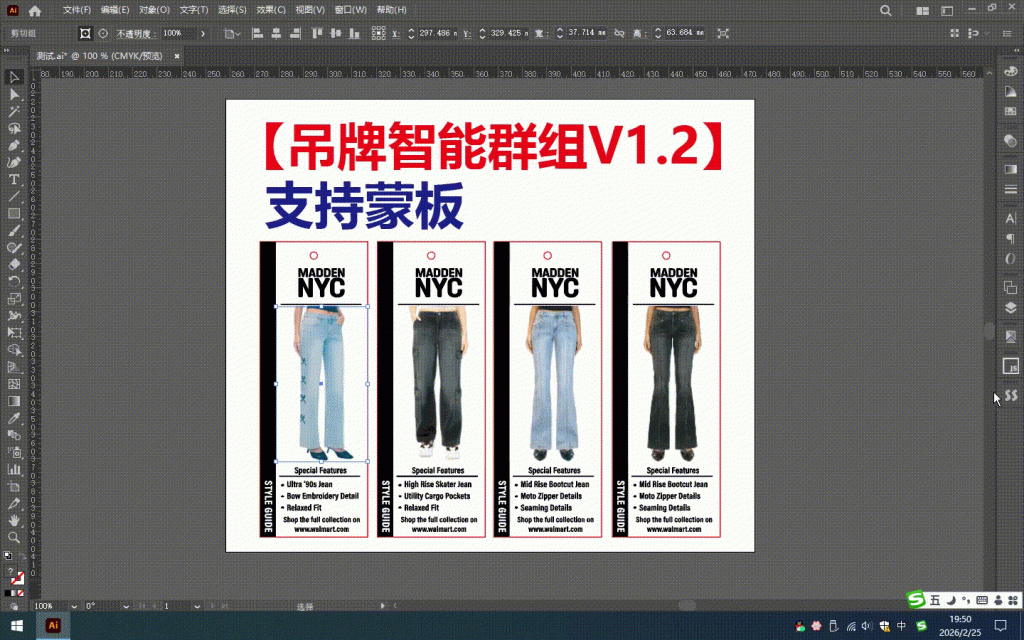Screen dimensions: 1024x640
Task: Toggle edit clipping path button
Action: [85, 33]
